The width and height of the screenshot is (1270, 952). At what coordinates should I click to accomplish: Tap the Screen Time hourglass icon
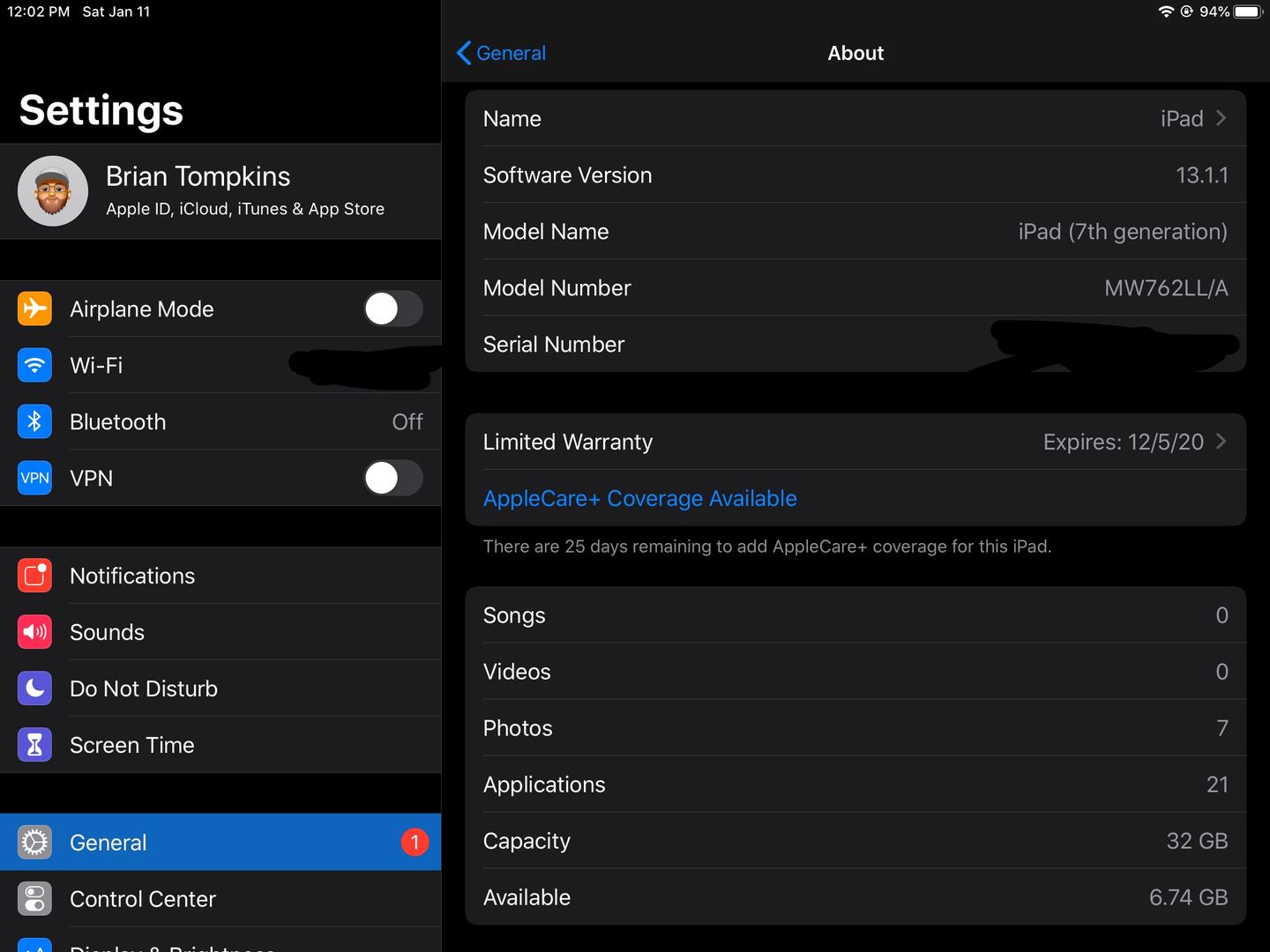[x=34, y=745]
